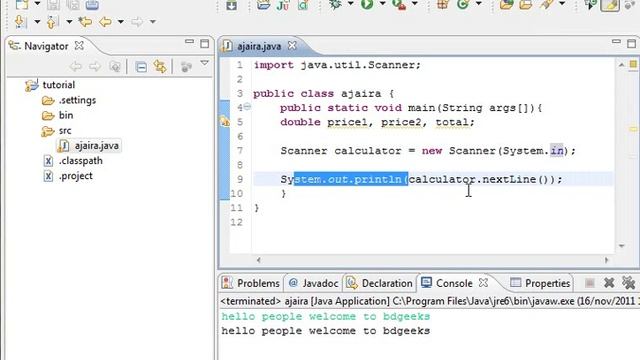The image size is (640, 360).
Task: Click the Open Type icon
Action: [507, 4]
